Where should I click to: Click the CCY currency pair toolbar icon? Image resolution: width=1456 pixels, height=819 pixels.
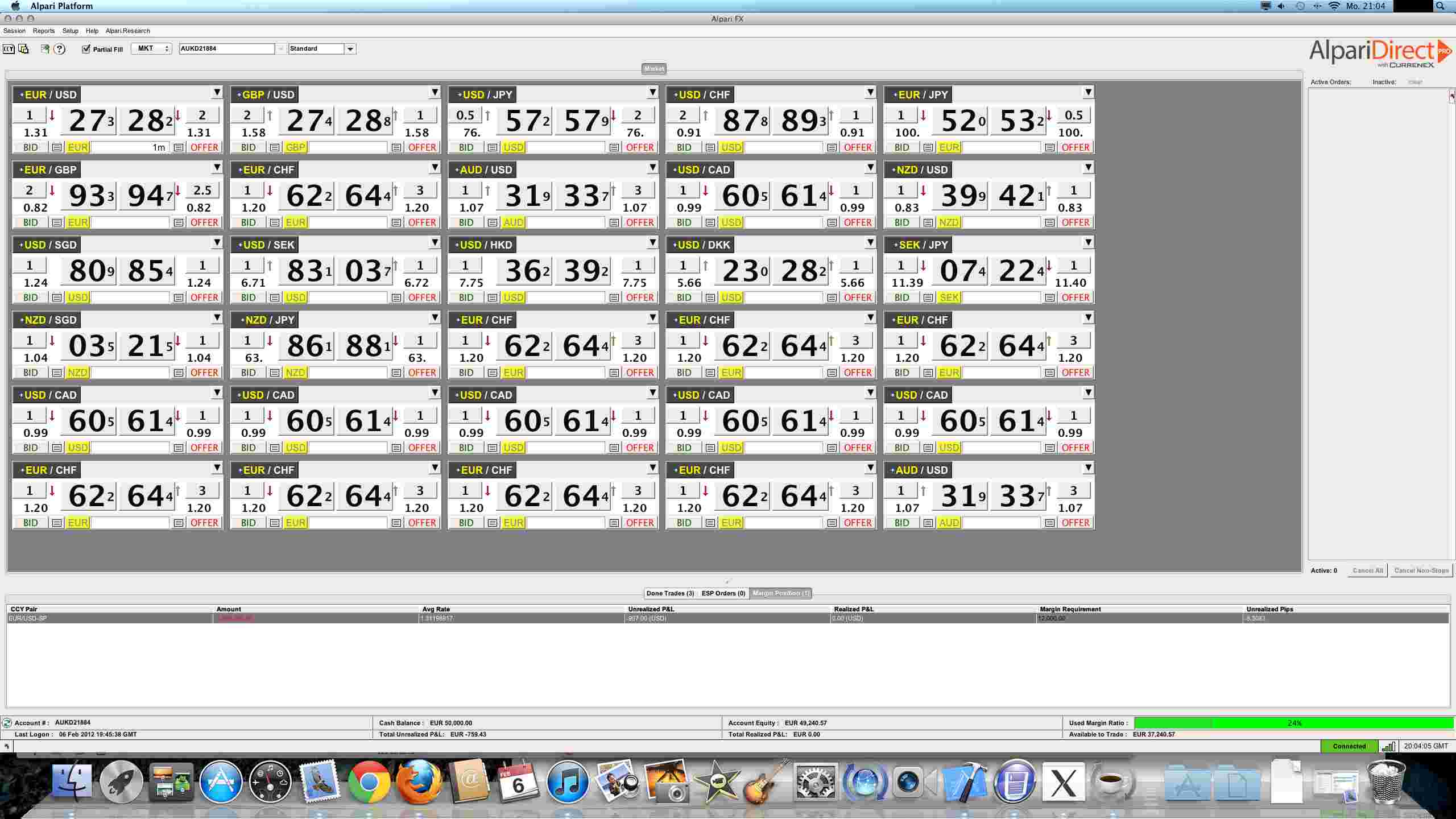point(9,49)
